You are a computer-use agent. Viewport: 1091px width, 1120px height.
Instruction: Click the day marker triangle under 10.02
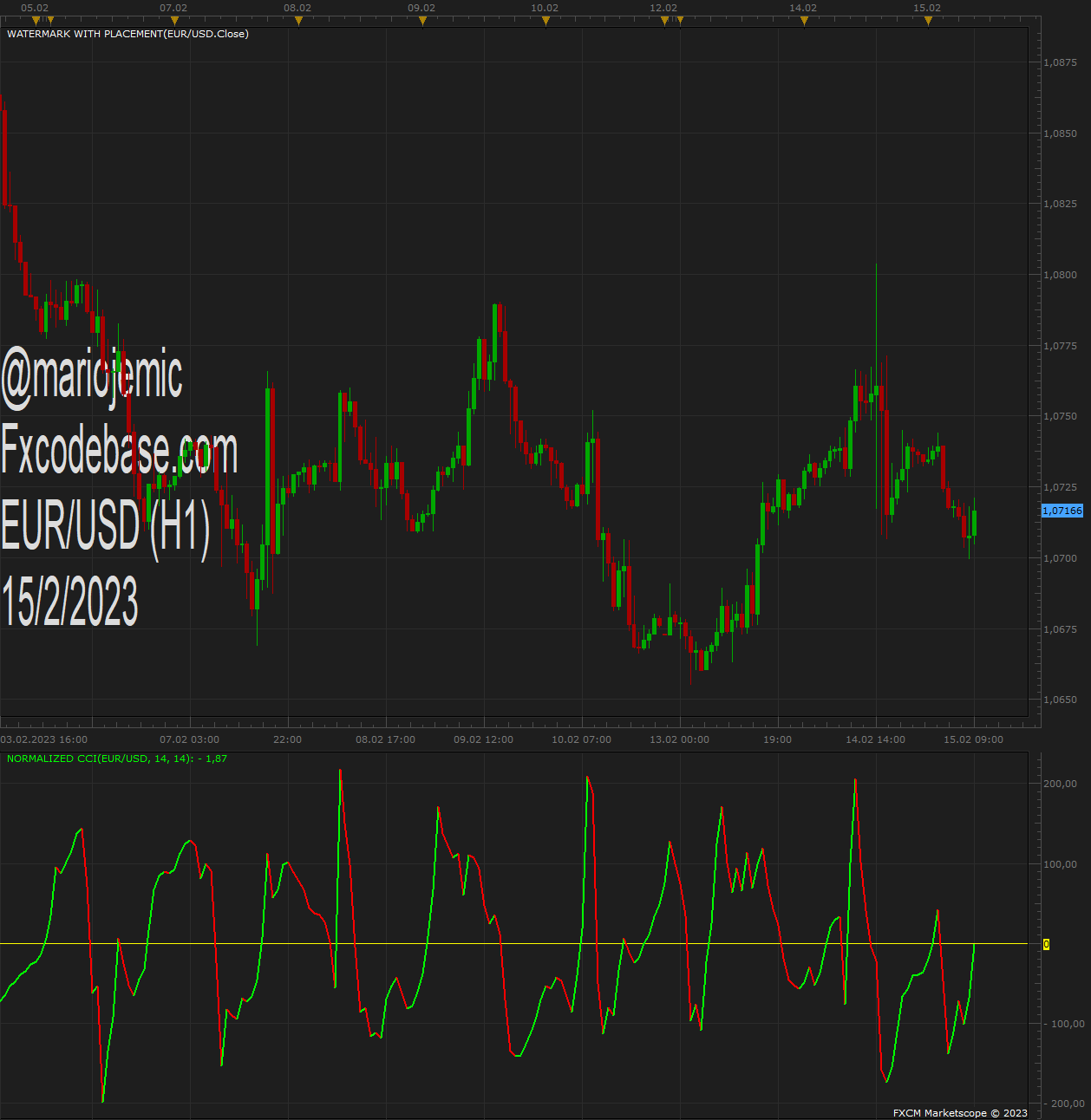click(x=545, y=21)
